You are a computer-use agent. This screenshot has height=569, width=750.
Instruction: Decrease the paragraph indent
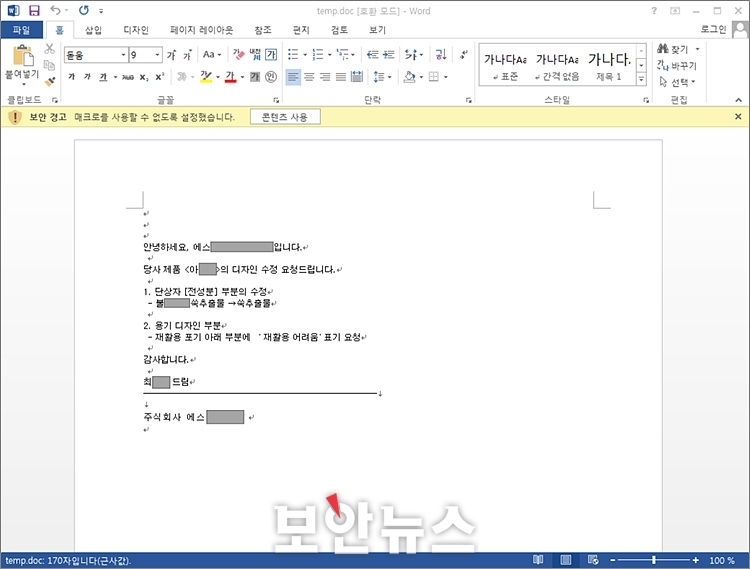(373, 55)
